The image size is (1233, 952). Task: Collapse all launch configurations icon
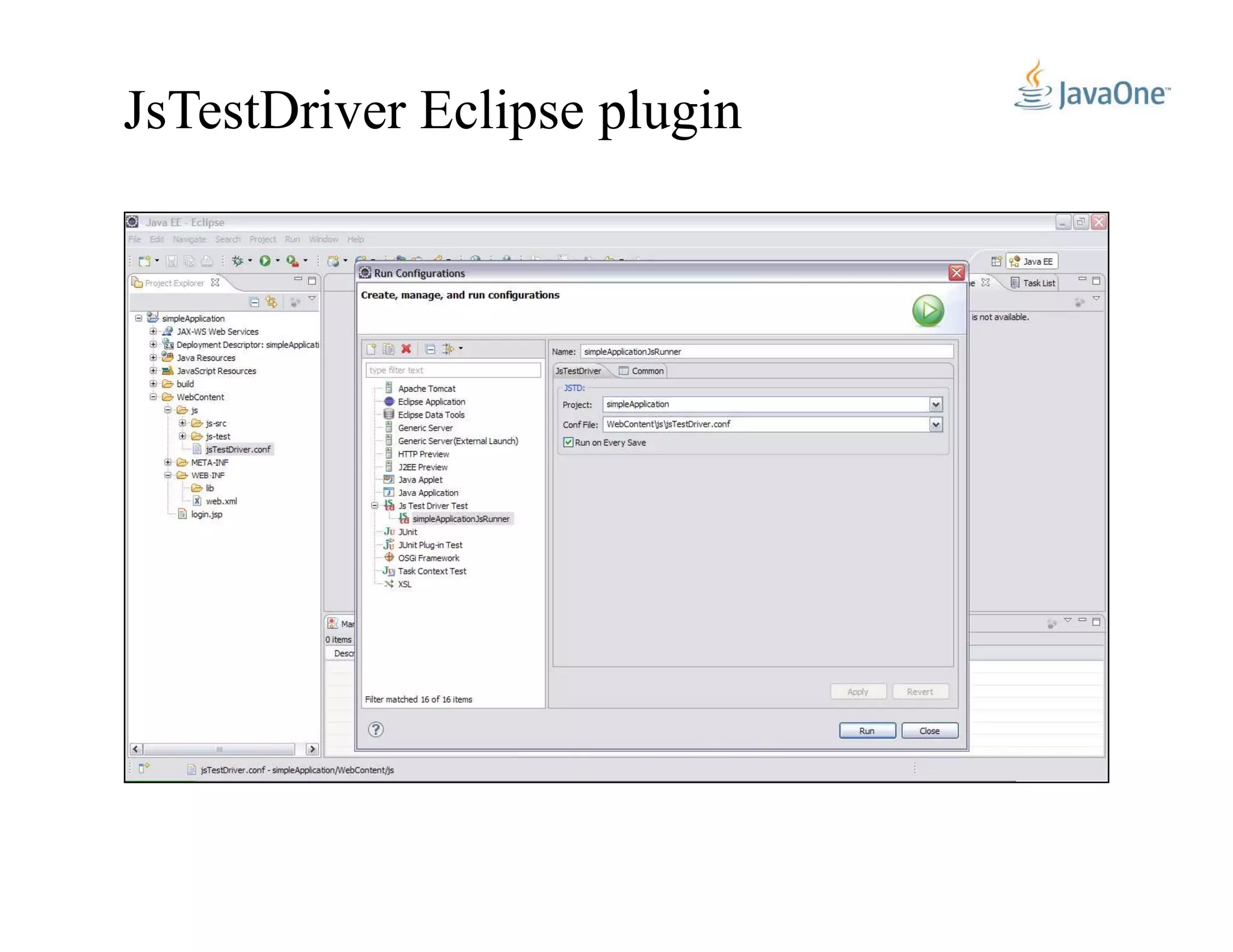click(430, 349)
